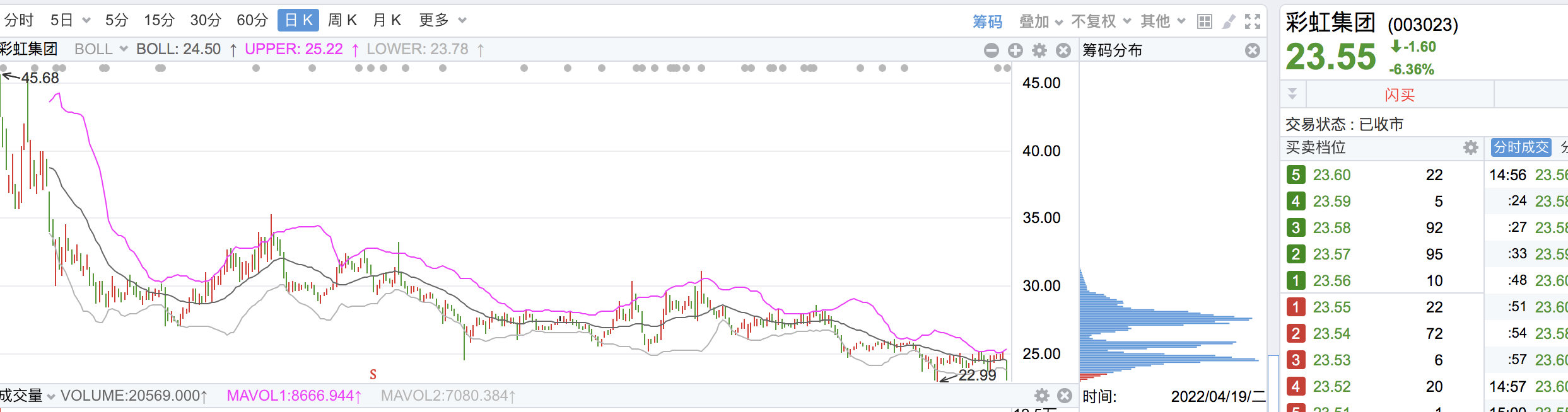Viewport: 1568px width, 412px height.
Task: Click the red S marker on the chart
Action: 373,375
